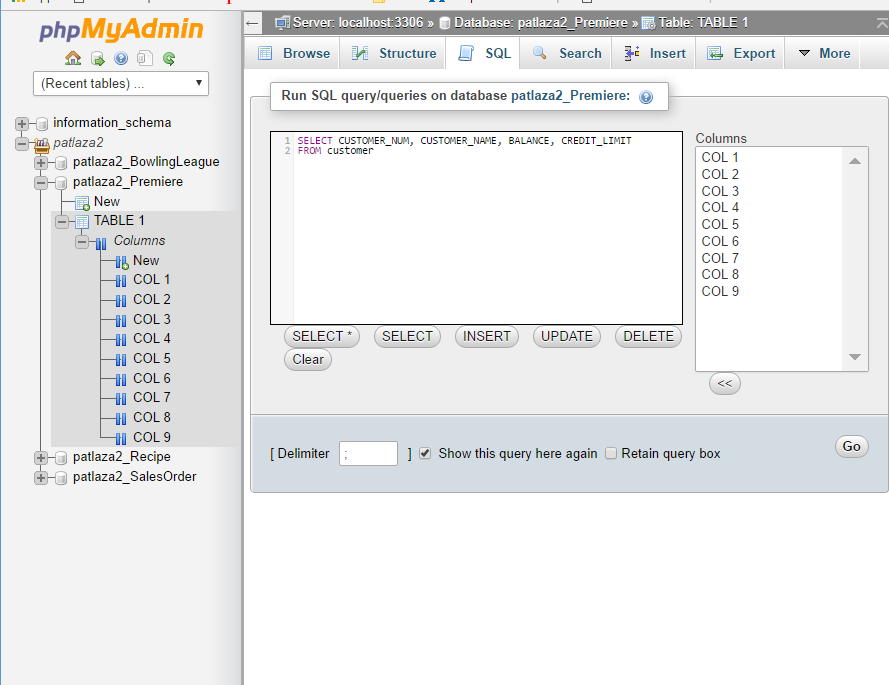Click the Home house icon
This screenshot has height=685, width=889.
coord(73,58)
